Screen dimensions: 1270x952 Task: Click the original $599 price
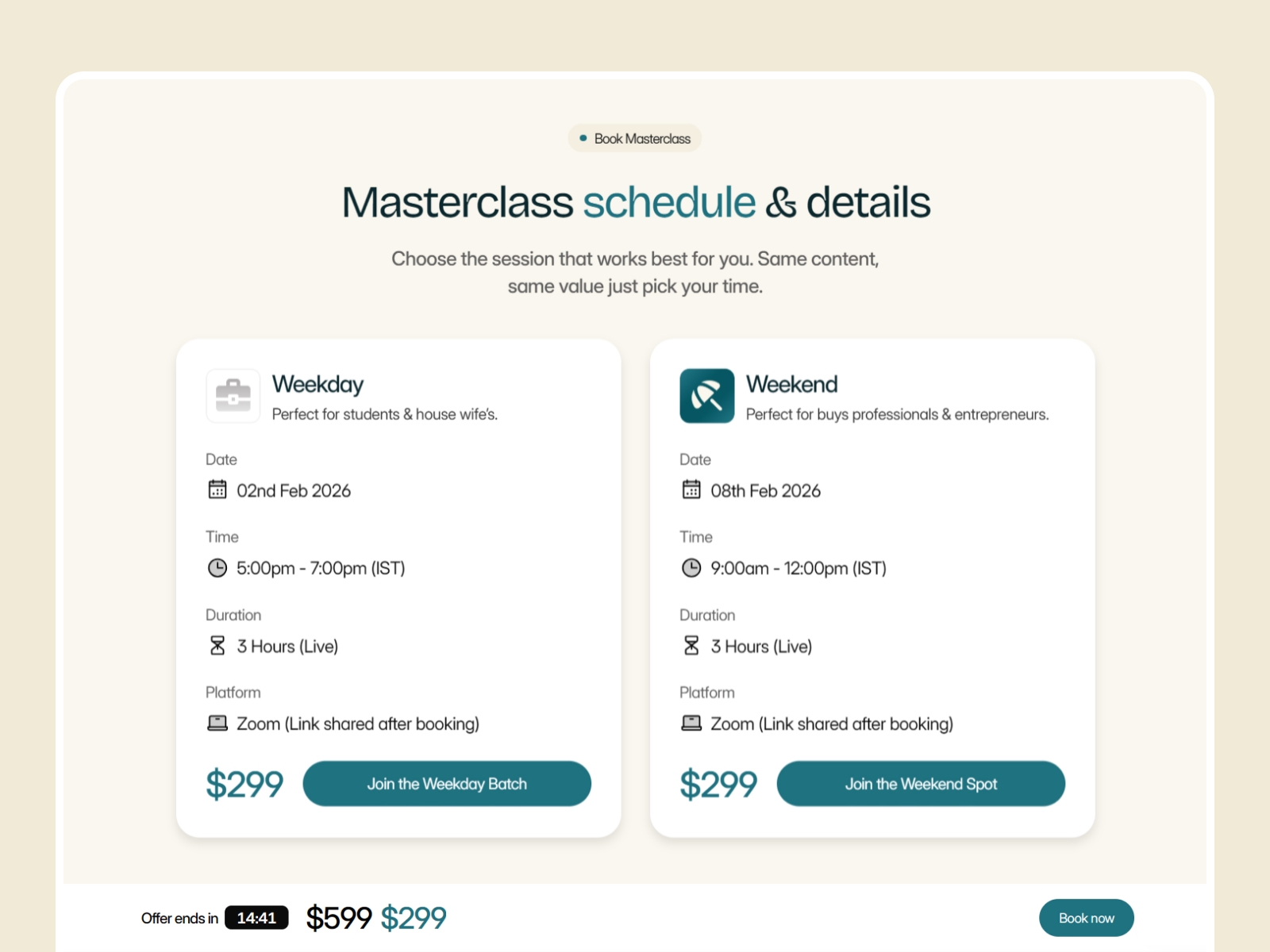point(339,918)
